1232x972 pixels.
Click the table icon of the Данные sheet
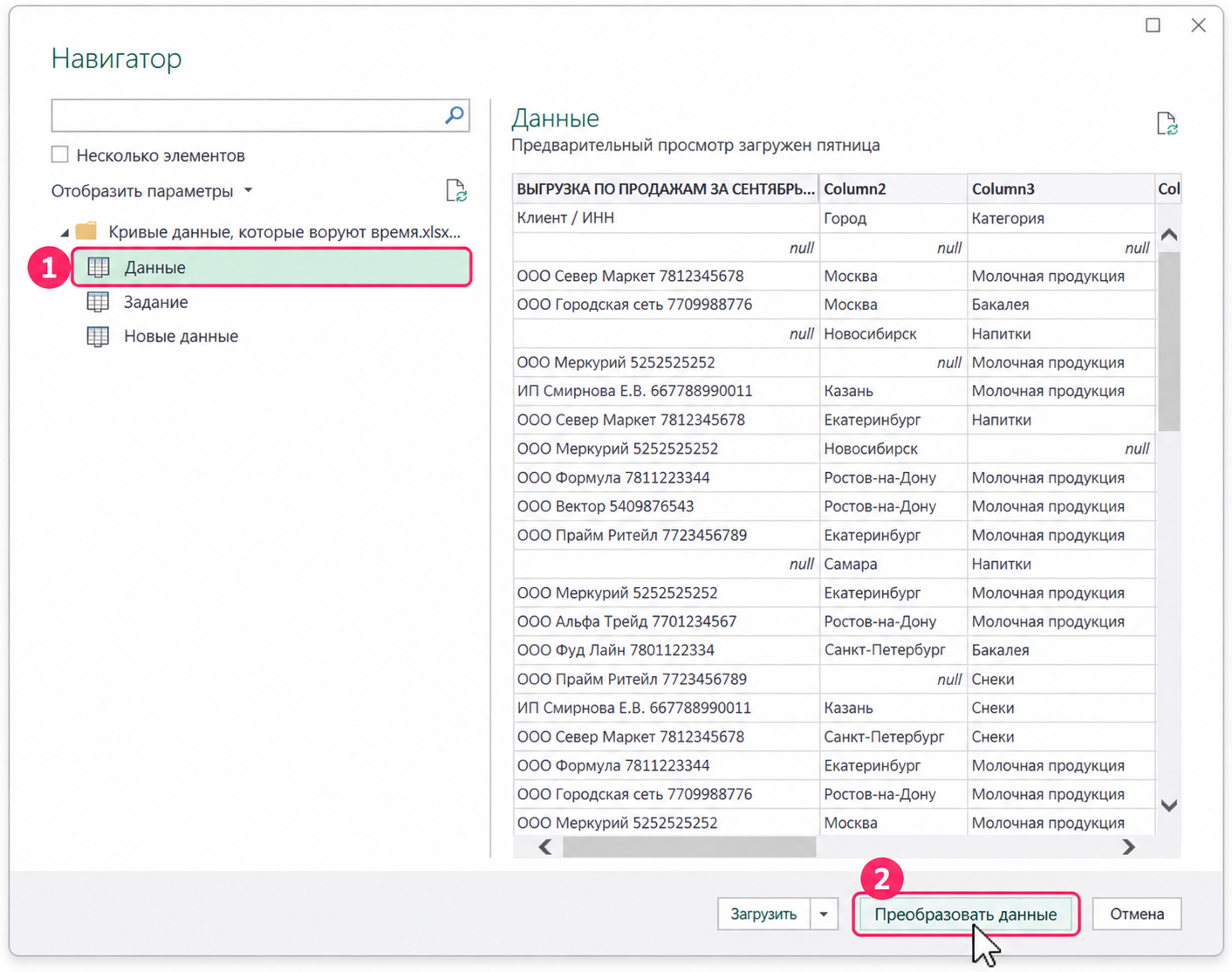99,267
